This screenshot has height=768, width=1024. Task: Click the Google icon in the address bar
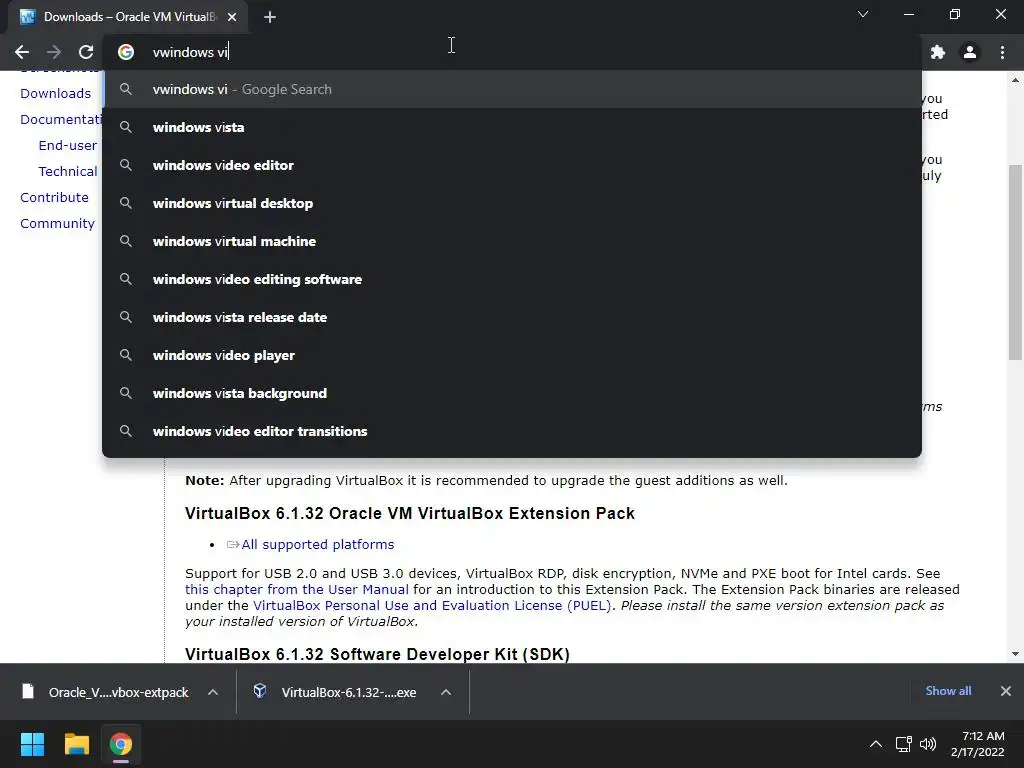point(126,52)
